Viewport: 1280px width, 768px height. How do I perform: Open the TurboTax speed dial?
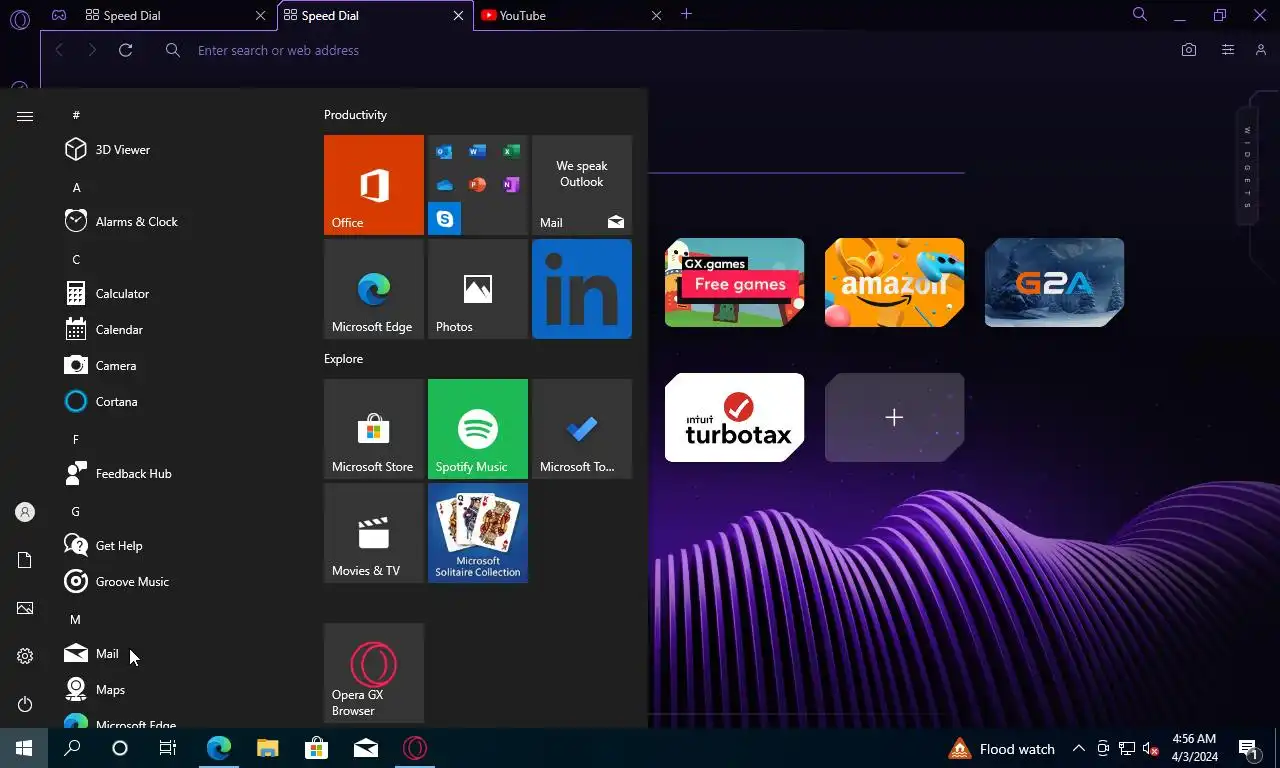click(735, 417)
